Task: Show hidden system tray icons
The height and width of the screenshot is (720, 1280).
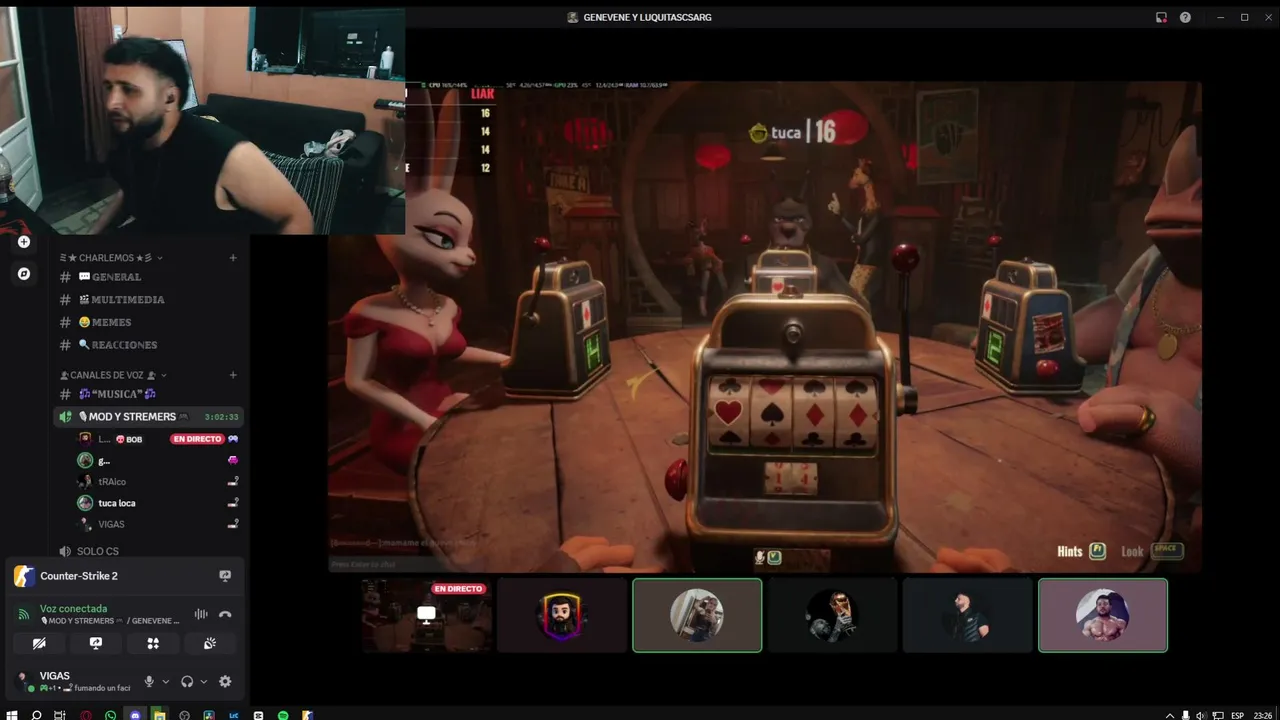Action: 1170,715
